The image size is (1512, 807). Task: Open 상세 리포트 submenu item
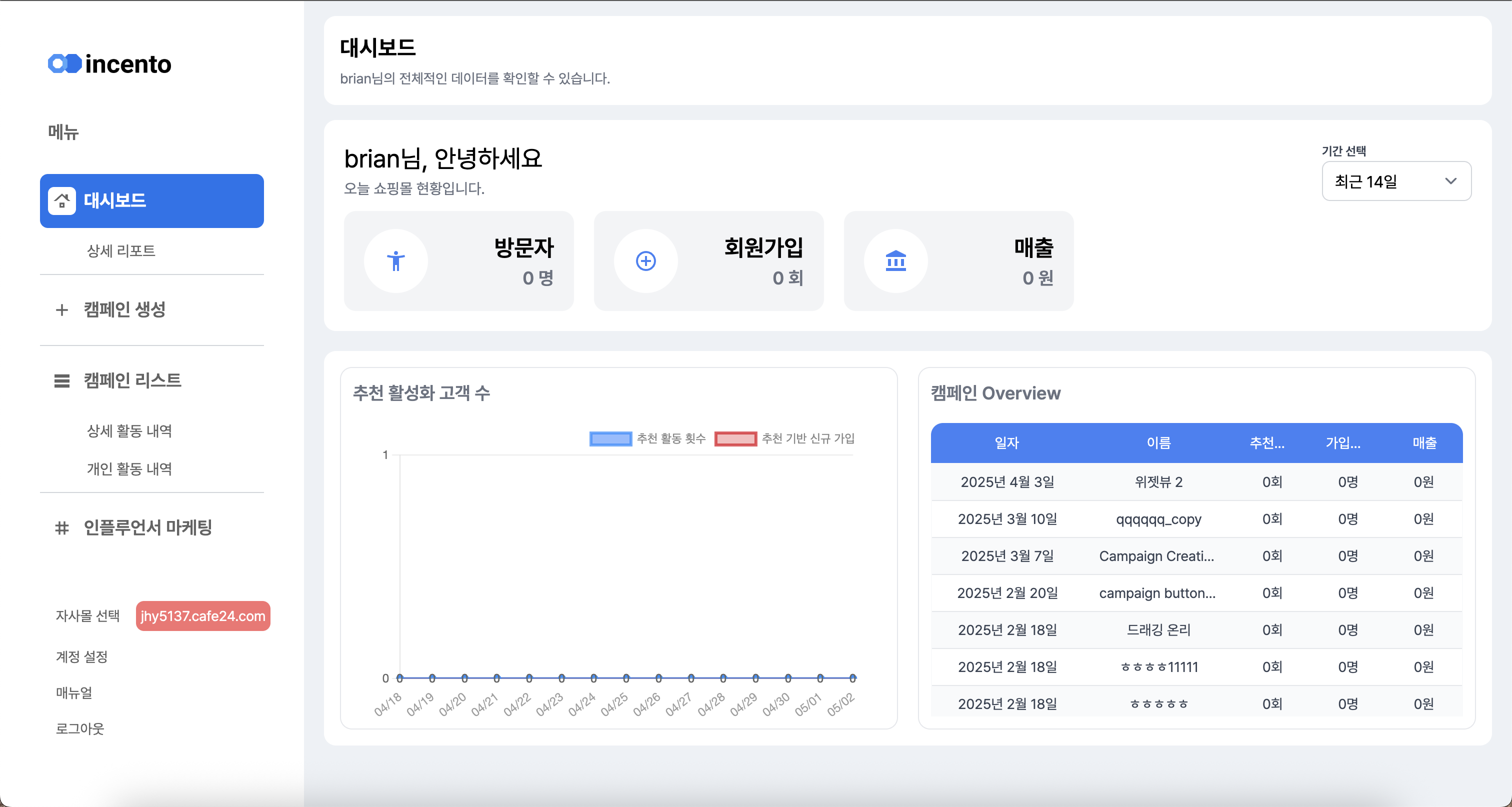[121, 250]
